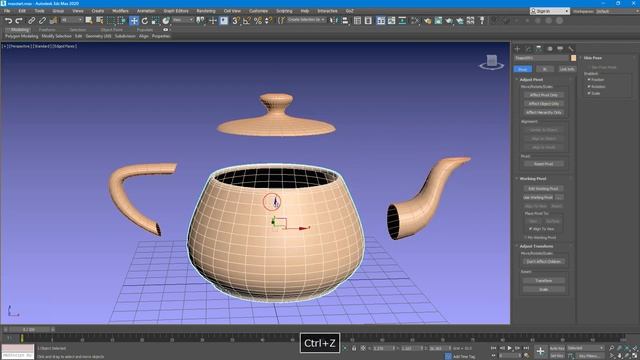
Task: Select the Unlink Selection icon
Action: point(42,20)
